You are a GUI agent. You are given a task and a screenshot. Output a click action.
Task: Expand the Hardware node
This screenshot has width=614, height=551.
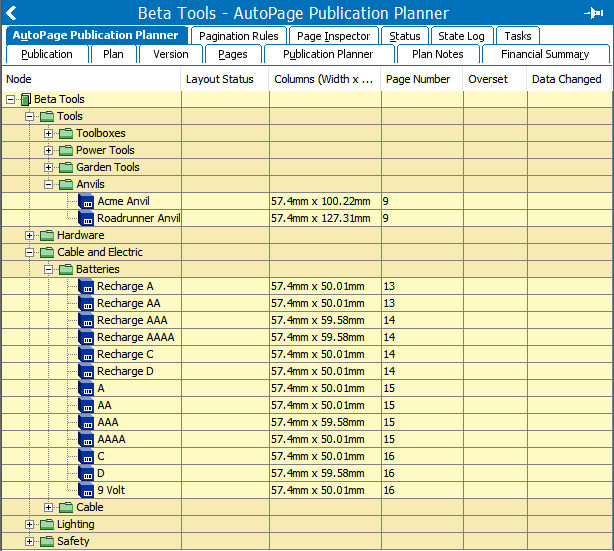coord(30,235)
